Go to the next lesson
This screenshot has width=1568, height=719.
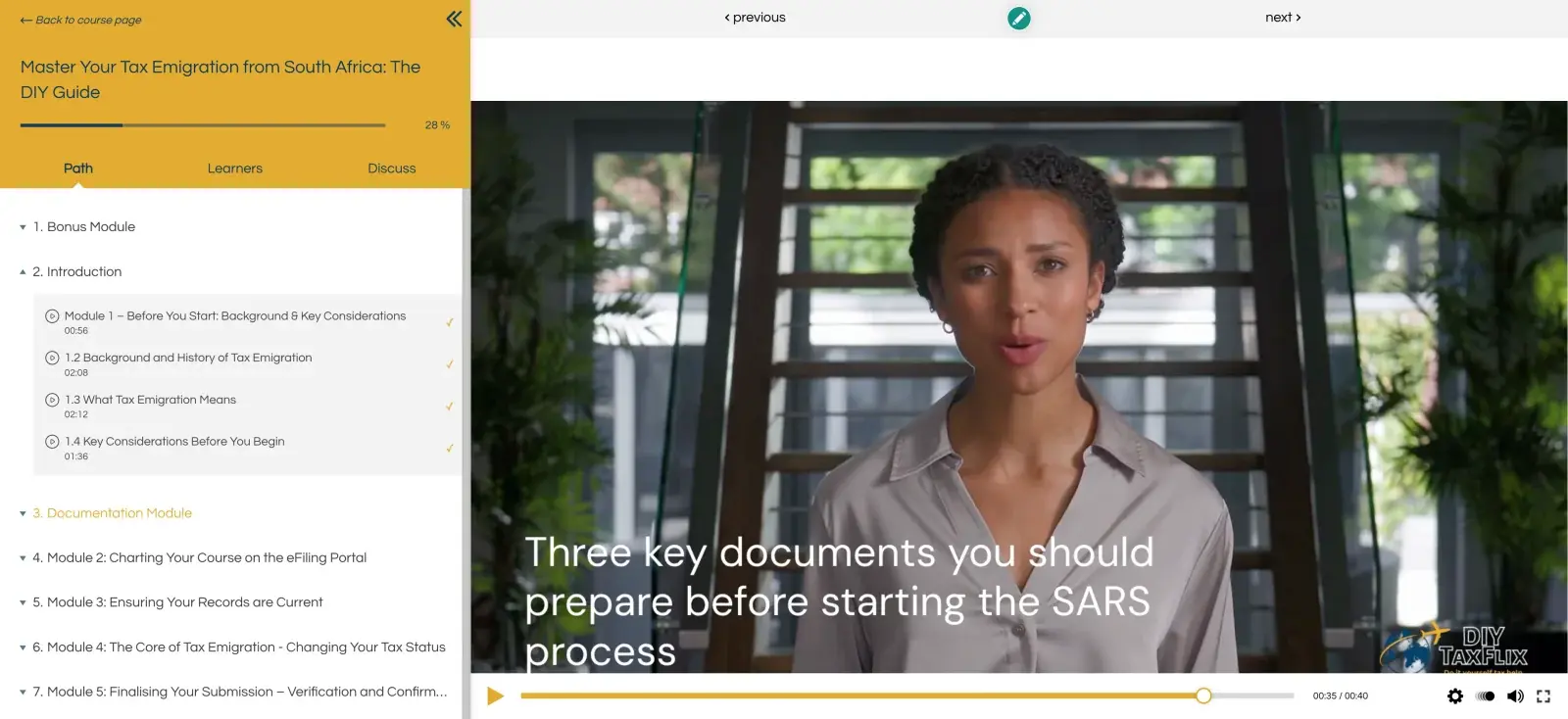pyautogui.click(x=1283, y=18)
